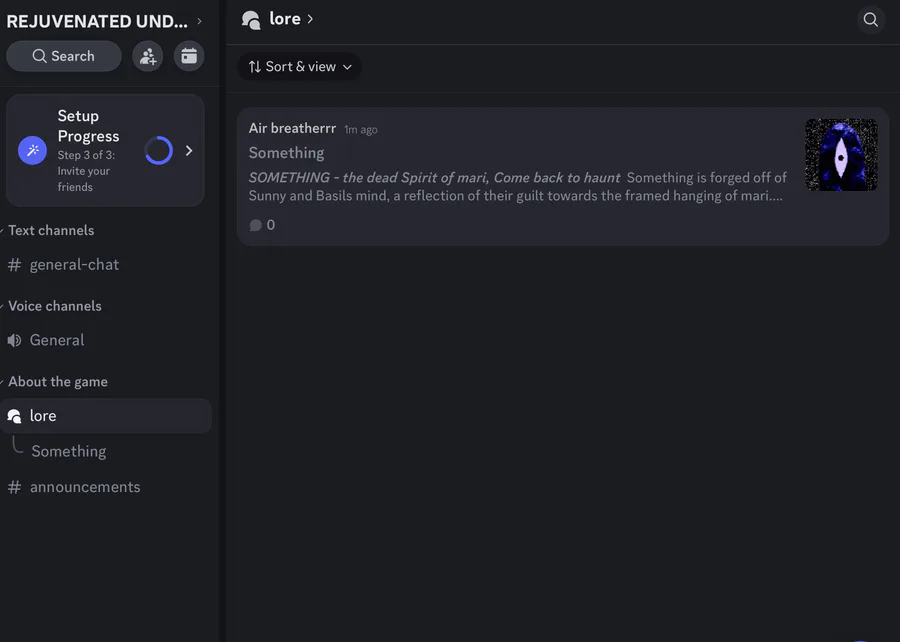The image size is (900, 642).
Task: Open the Something thread in sidebar
Action: pyautogui.click(x=68, y=451)
